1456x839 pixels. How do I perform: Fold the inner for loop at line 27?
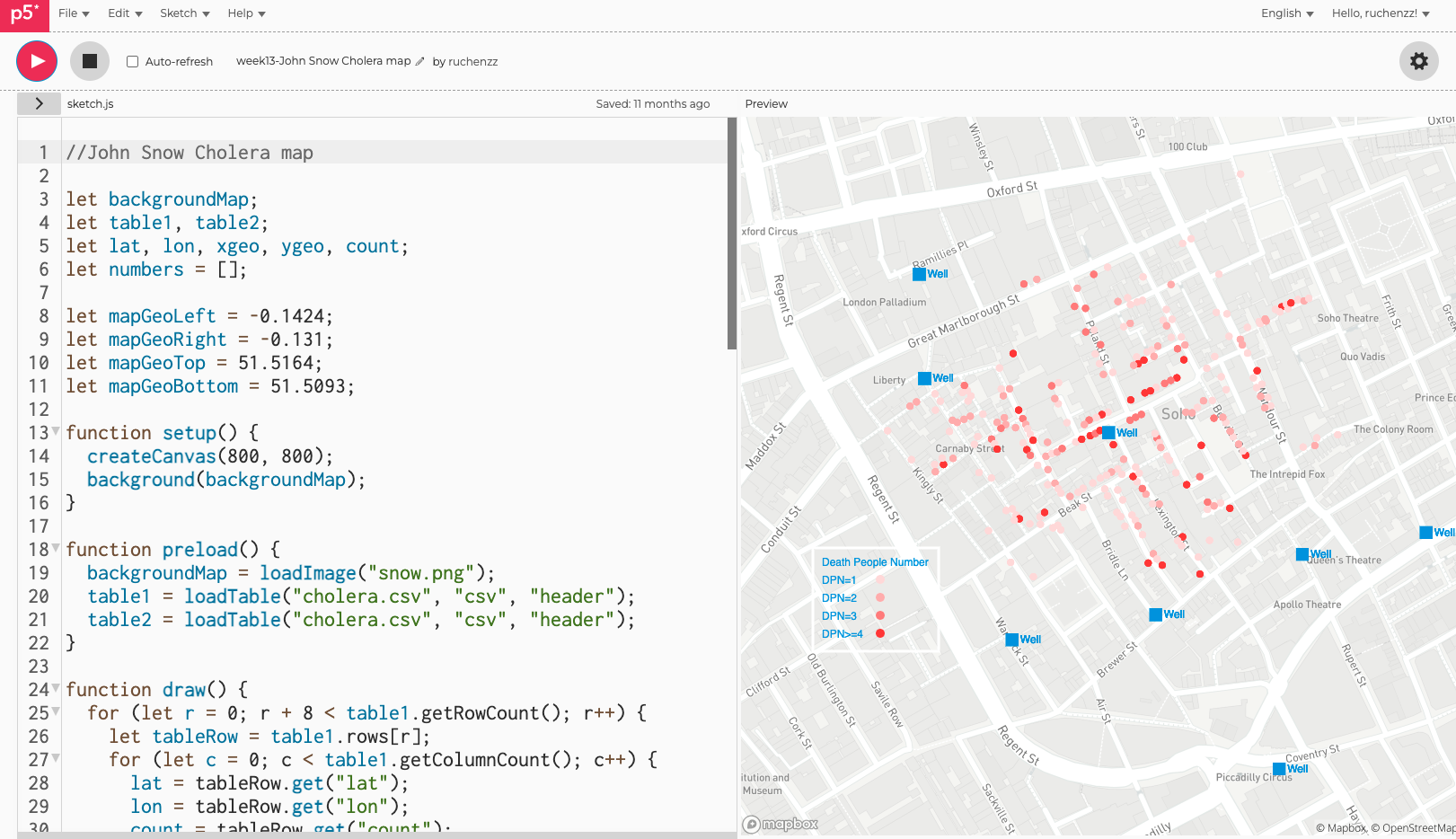coord(56,758)
